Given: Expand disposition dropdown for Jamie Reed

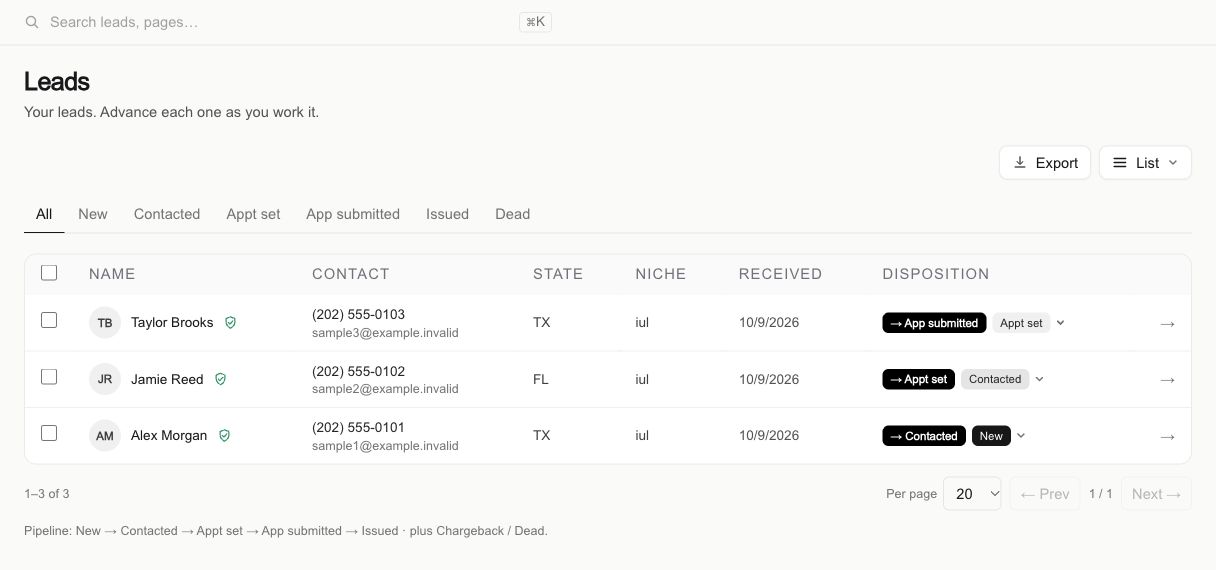Looking at the screenshot, I should (x=1040, y=379).
